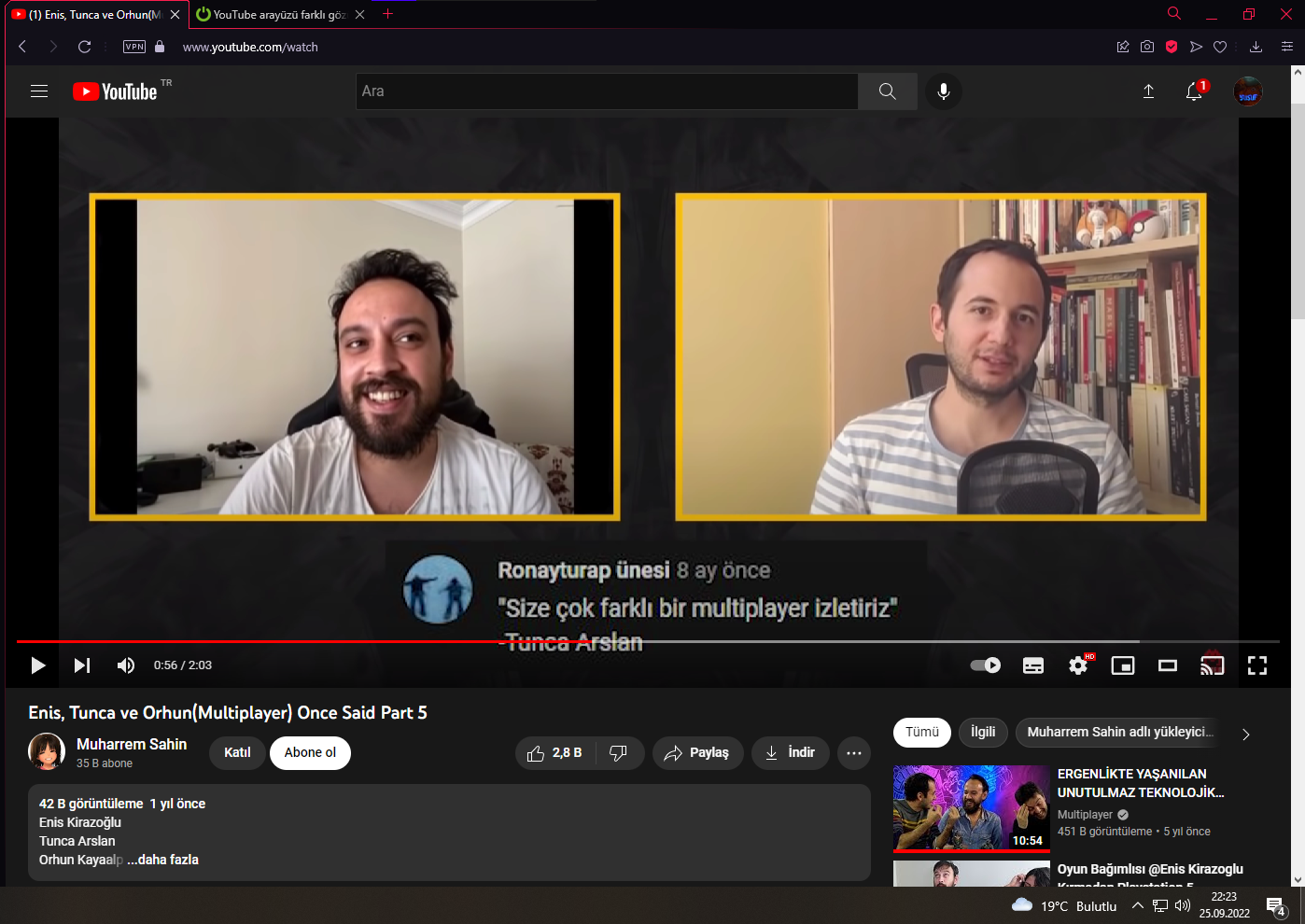Seek on the red video progress bar
1305x924 pixels.
648,642
